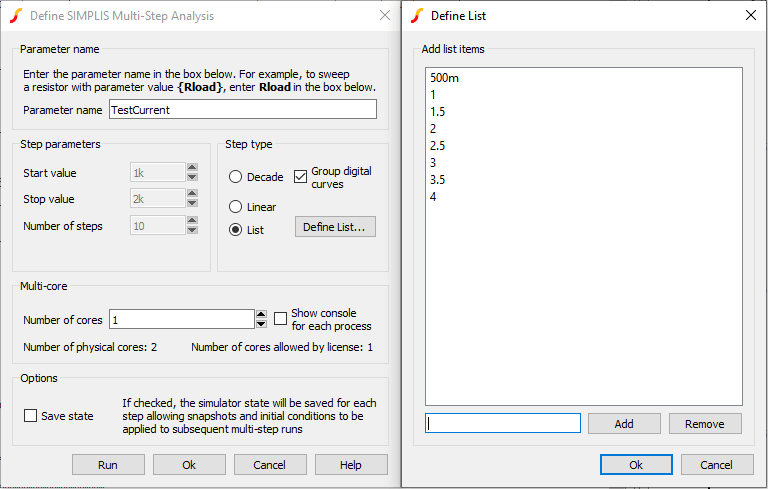Click the Run button

tap(108, 465)
